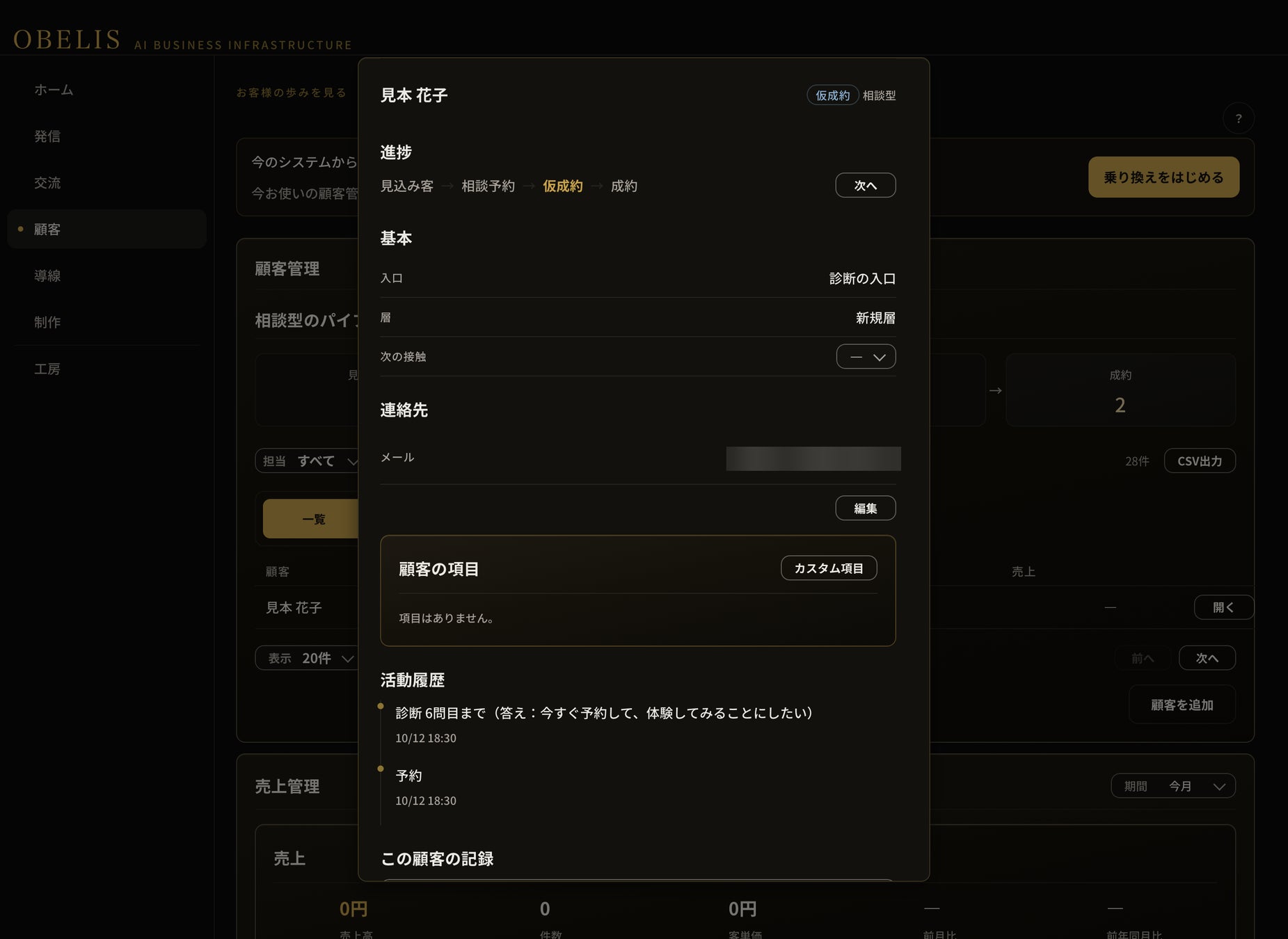Click the 乗り換えをはじめる button
Image resolution: width=1288 pixels, height=939 pixels.
[x=1163, y=177]
